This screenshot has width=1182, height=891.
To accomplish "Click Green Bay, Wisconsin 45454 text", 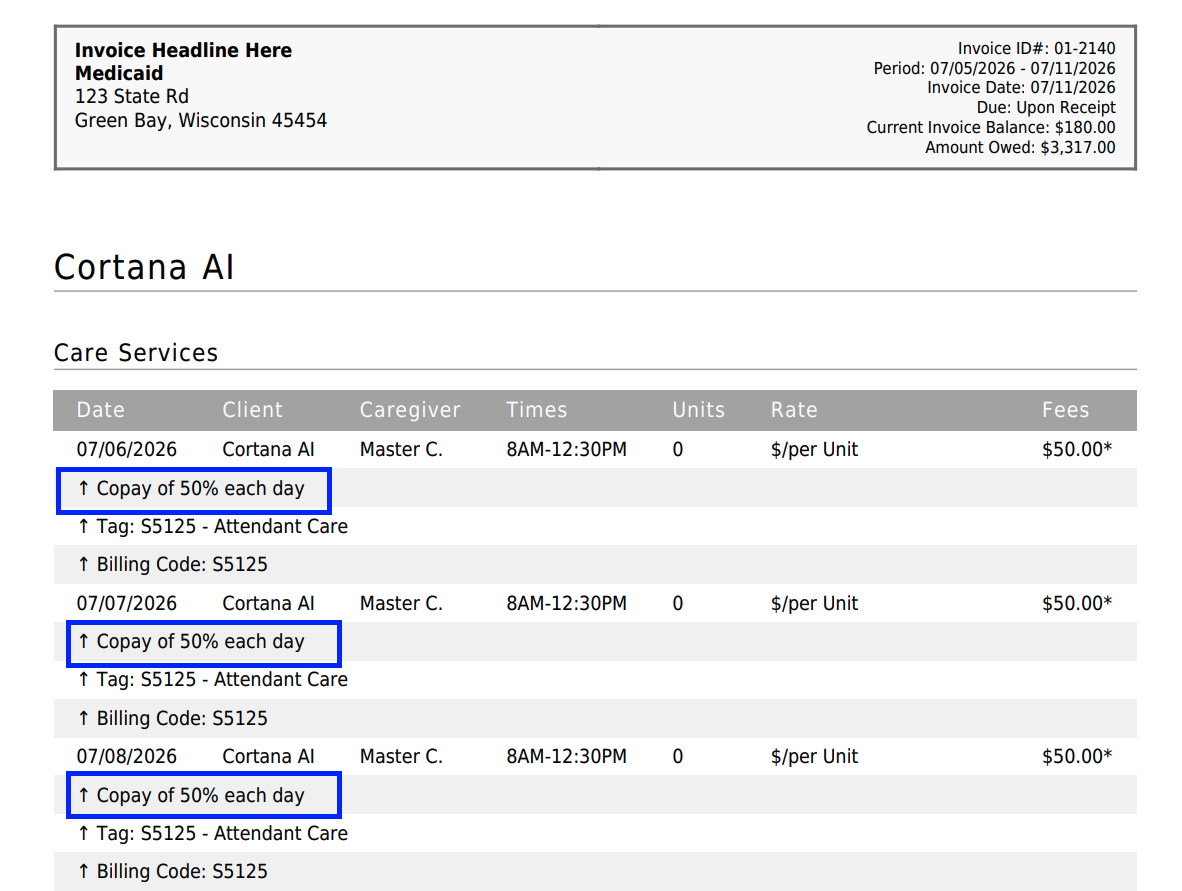I will [x=201, y=121].
